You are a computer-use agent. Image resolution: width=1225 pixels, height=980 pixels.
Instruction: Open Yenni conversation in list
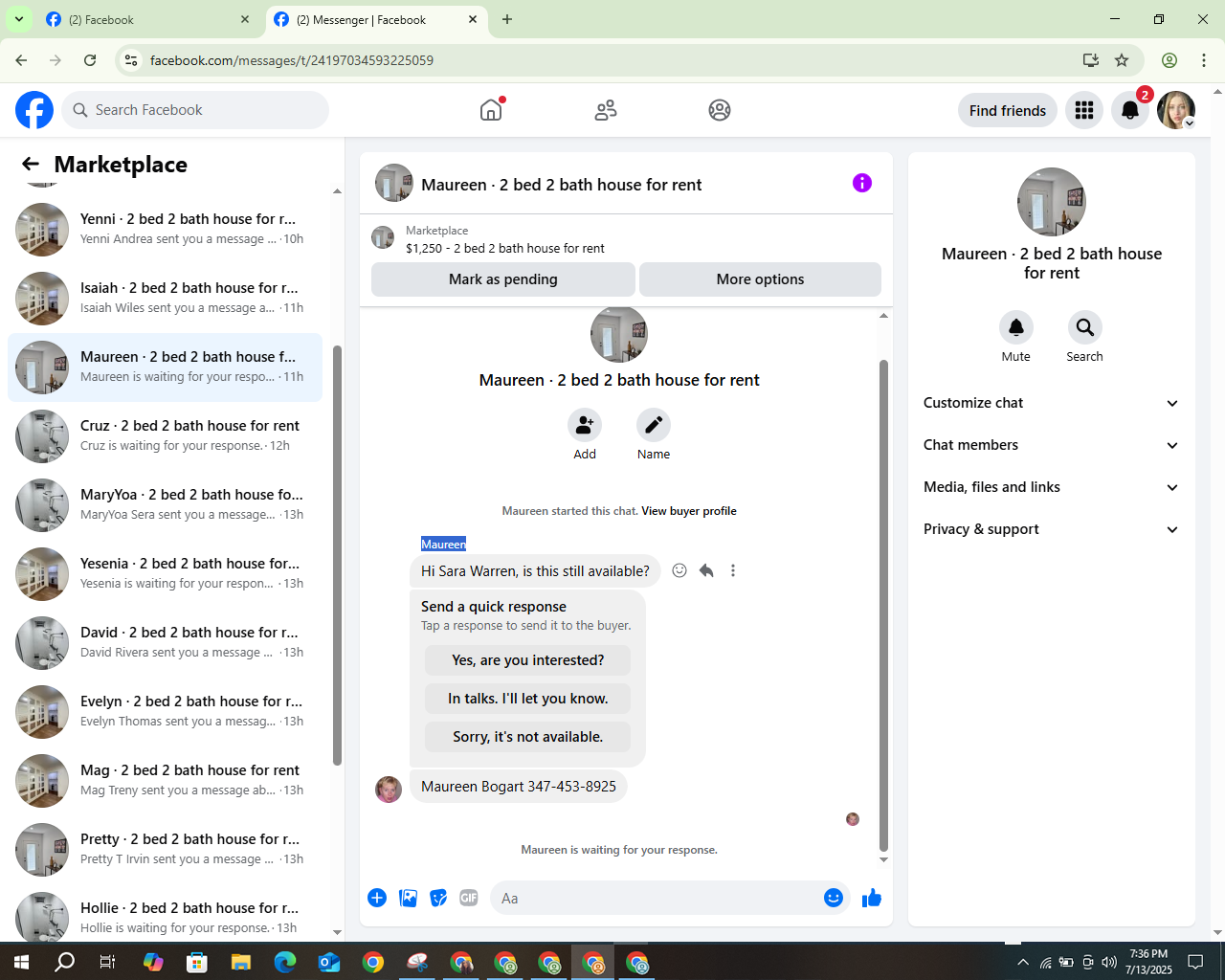[x=165, y=230]
